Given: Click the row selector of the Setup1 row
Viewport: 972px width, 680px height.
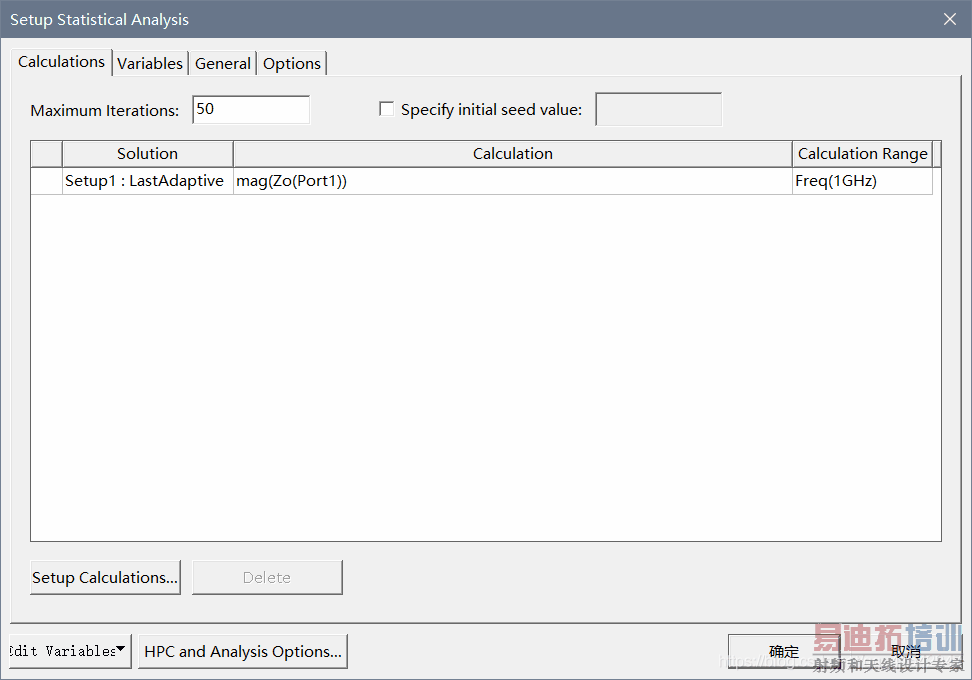Looking at the screenshot, I should pyautogui.click(x=46, y=181).
